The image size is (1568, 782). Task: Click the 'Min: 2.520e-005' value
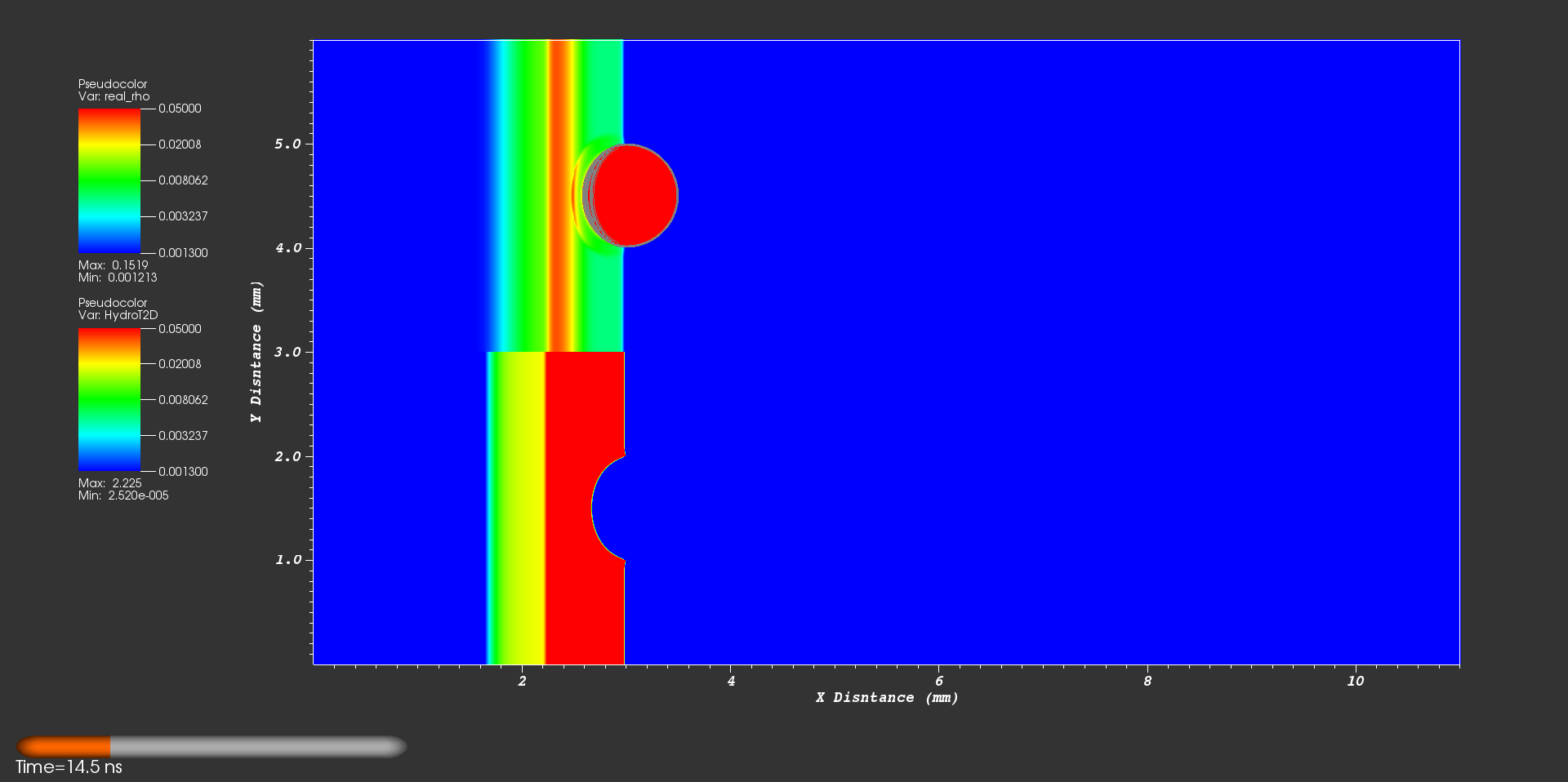coord(123,495)
